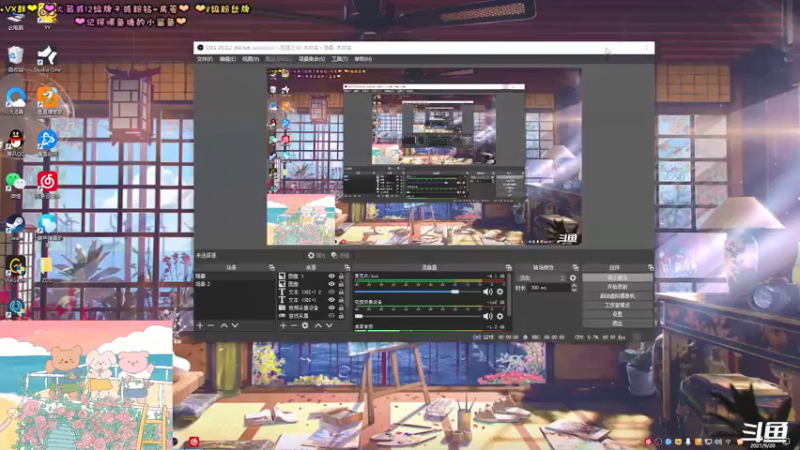Toggle visibility of the '图像' source
800x450 pixels.
coord(332,284)
